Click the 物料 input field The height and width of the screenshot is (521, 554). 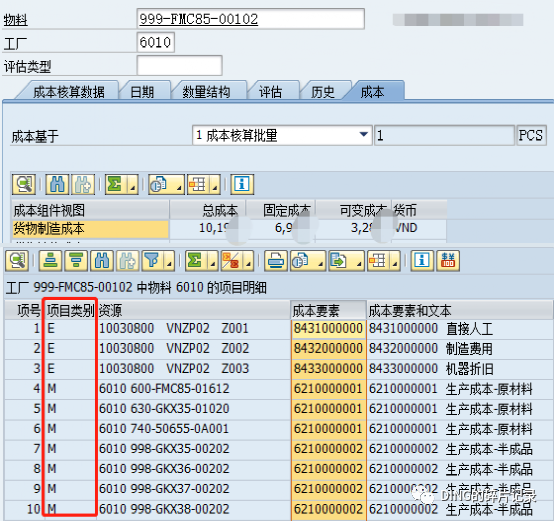[x=251, y=19]
